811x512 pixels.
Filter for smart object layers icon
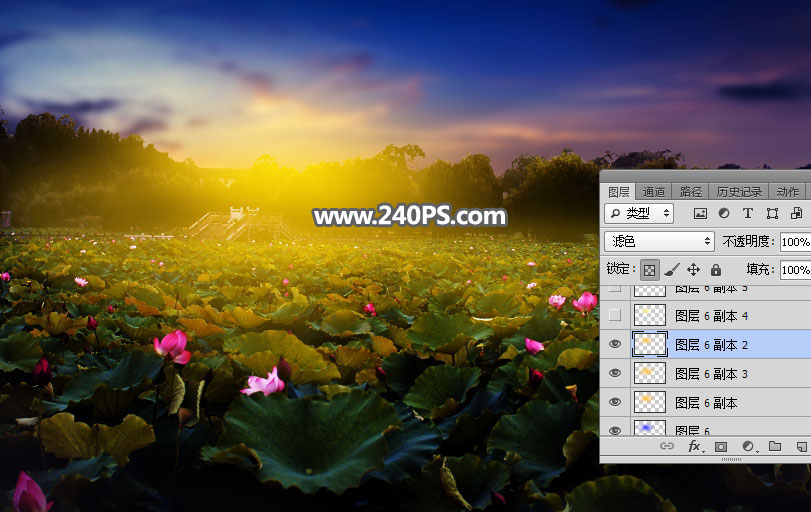coord(797,213)
